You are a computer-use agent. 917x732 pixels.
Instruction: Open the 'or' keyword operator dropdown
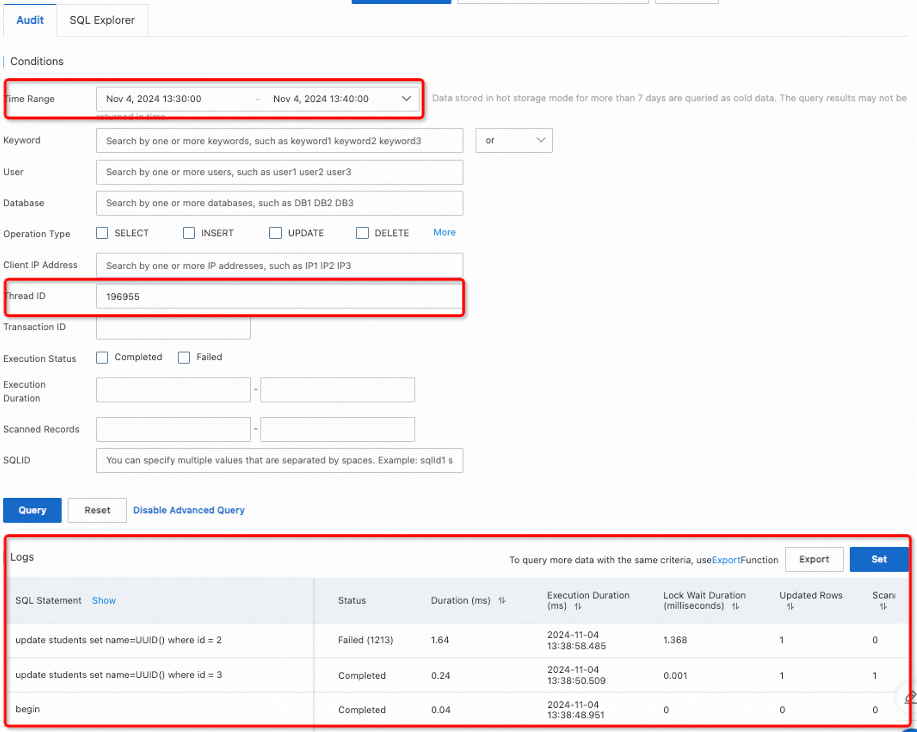coord(514,140)
